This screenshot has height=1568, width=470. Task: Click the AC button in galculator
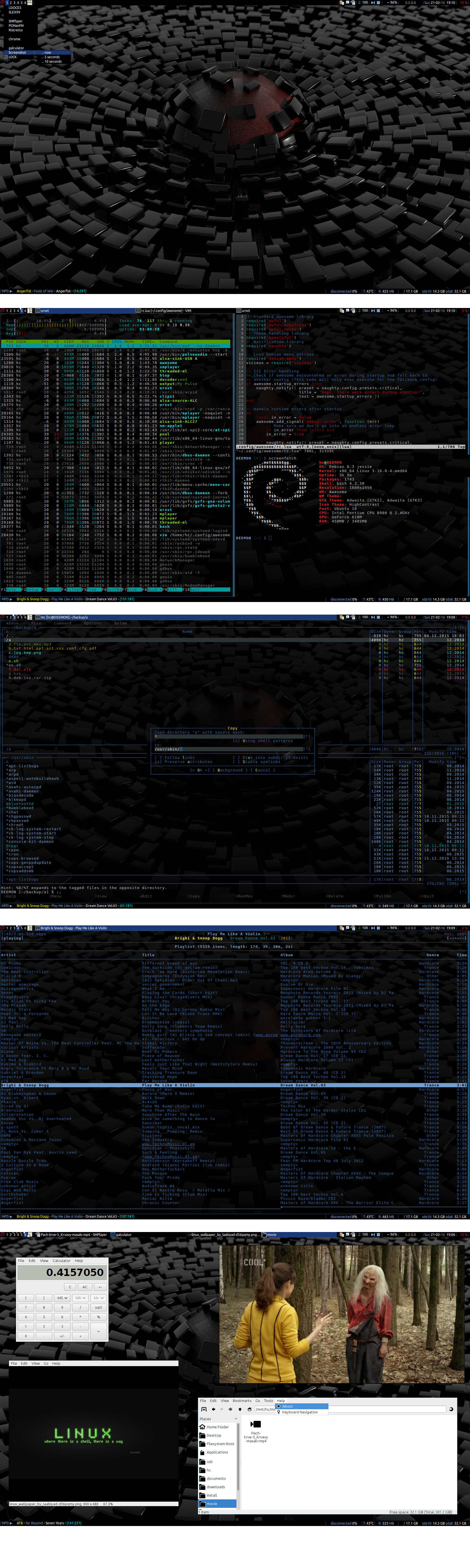pos(85,1287)
